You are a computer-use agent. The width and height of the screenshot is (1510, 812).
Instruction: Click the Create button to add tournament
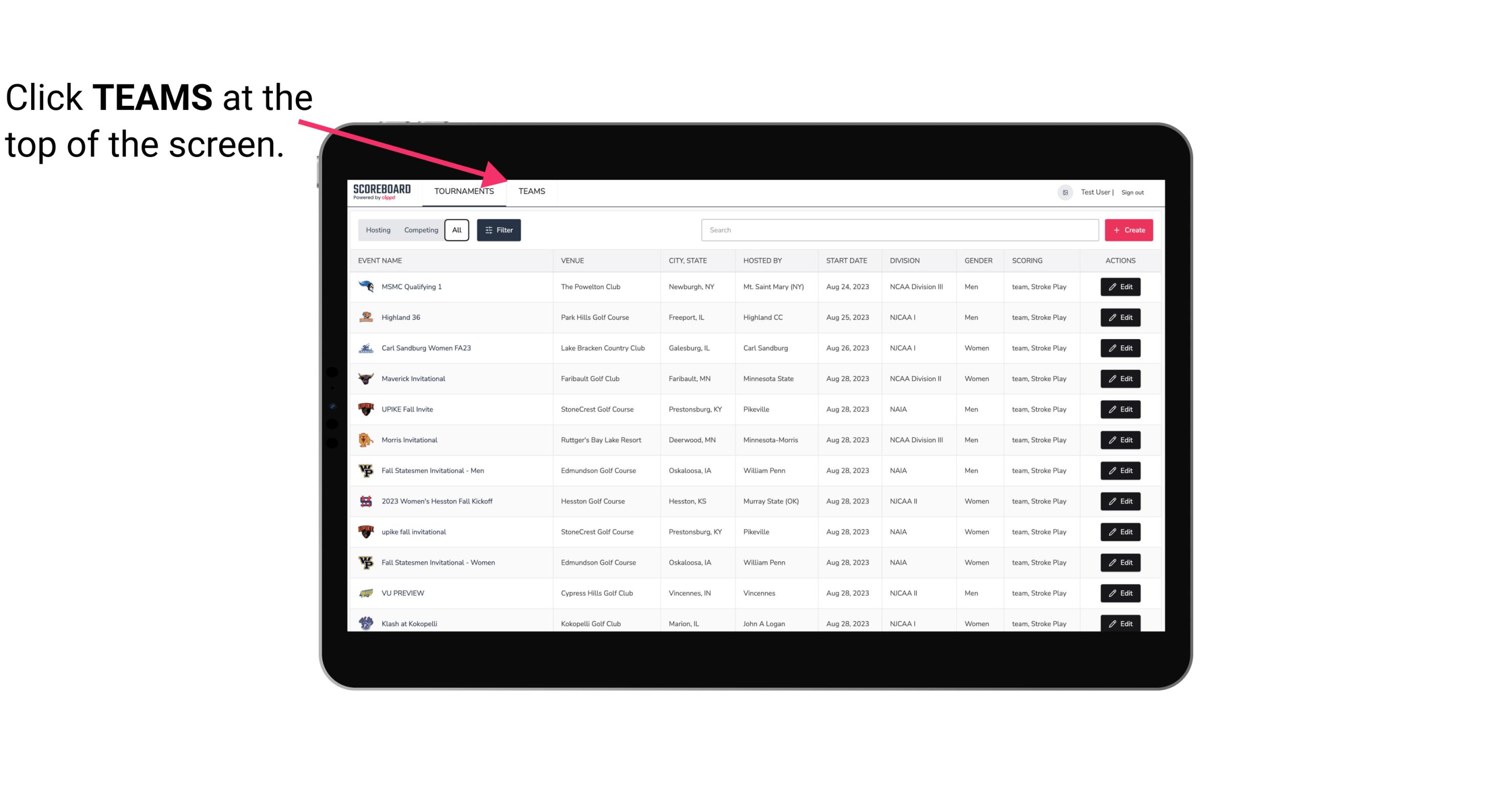[x=1129, y=230]
